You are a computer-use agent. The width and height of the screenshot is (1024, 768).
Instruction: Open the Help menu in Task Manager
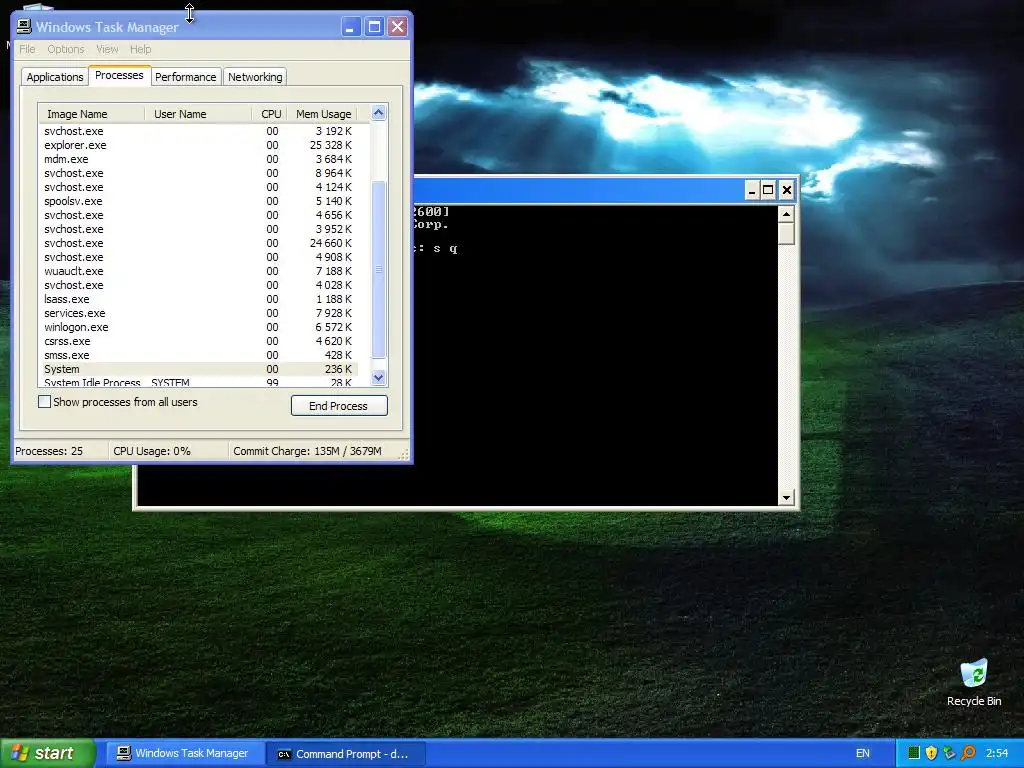pyautogui.click(x=140, y=49)
